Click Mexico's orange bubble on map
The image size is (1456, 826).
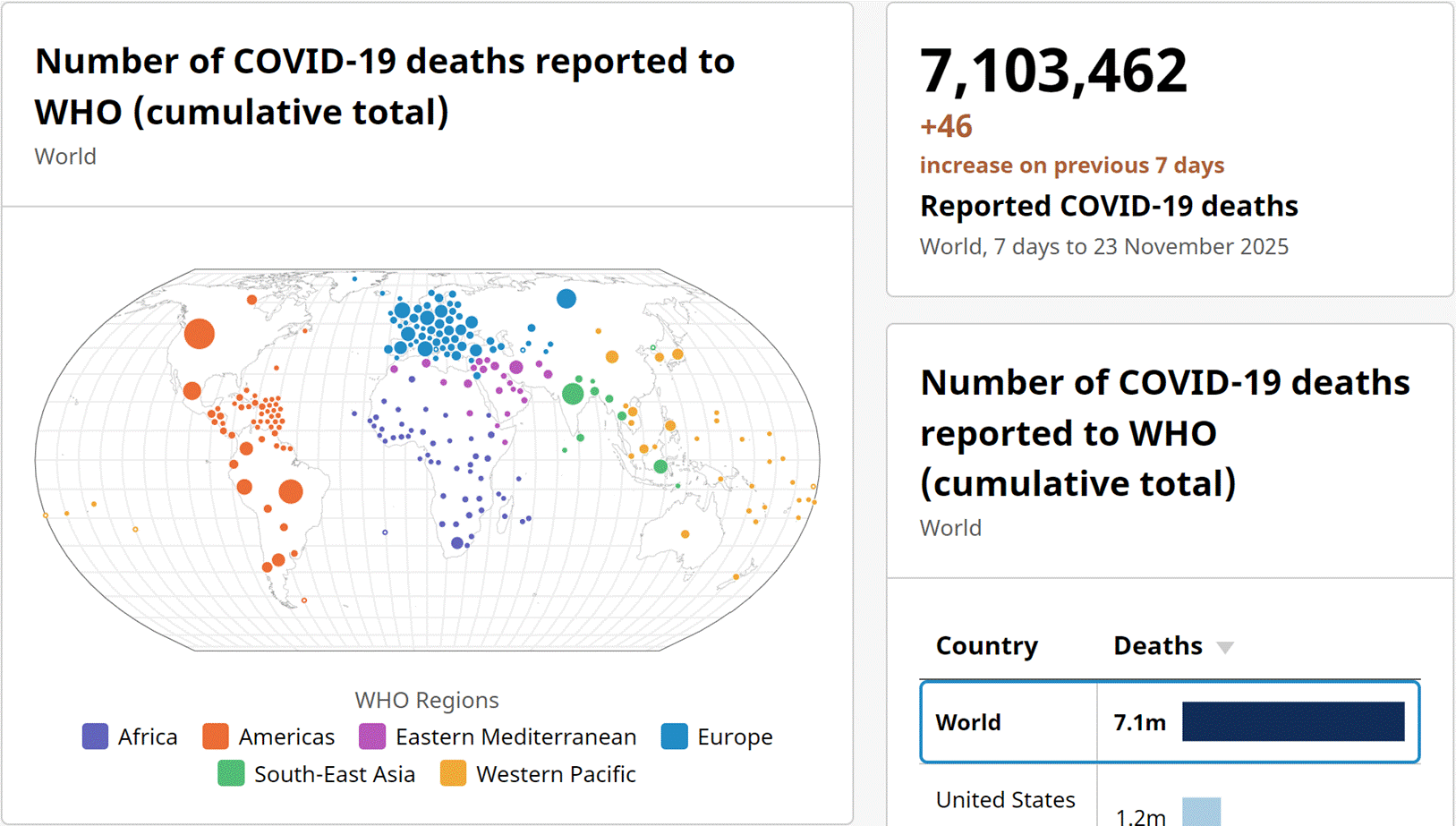(192, 391)
